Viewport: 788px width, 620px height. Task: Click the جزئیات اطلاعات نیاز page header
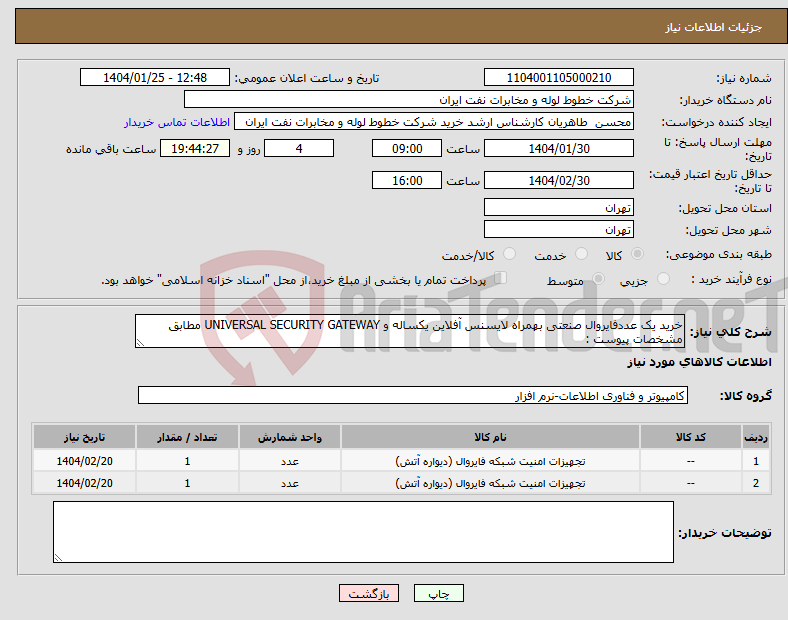click(713, 27)
